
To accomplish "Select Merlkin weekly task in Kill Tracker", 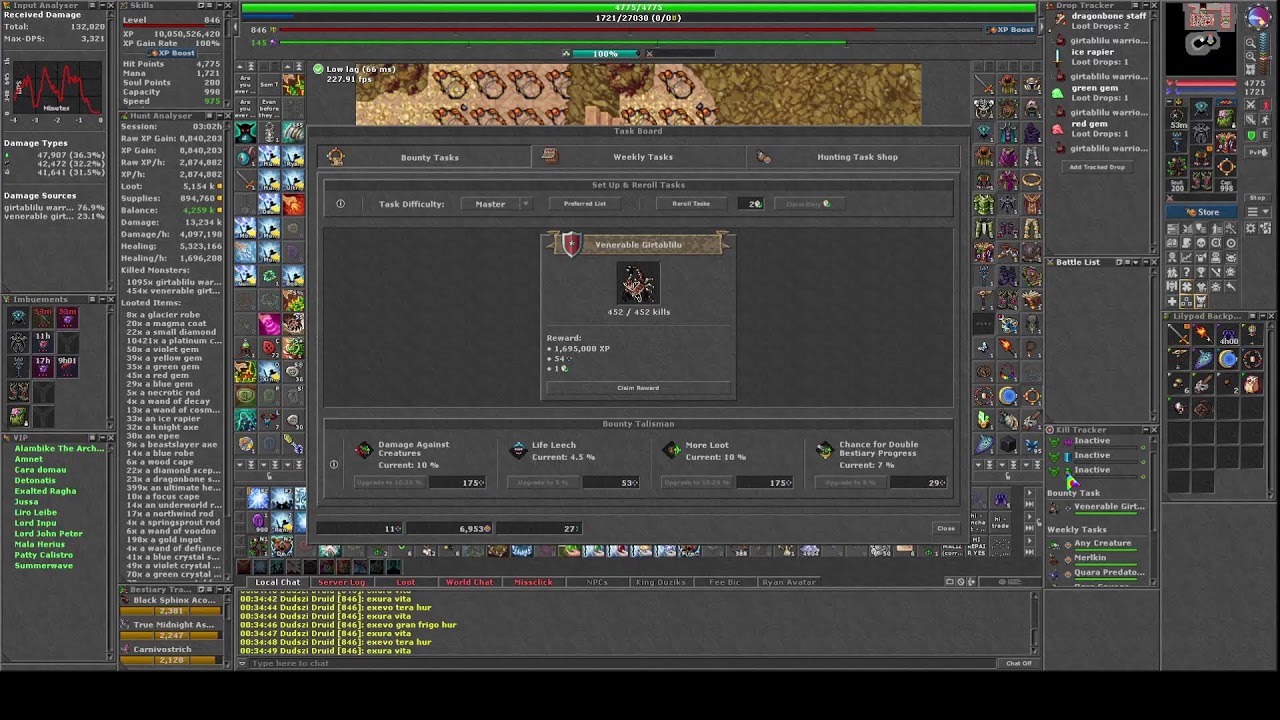I will [1090, 557].
